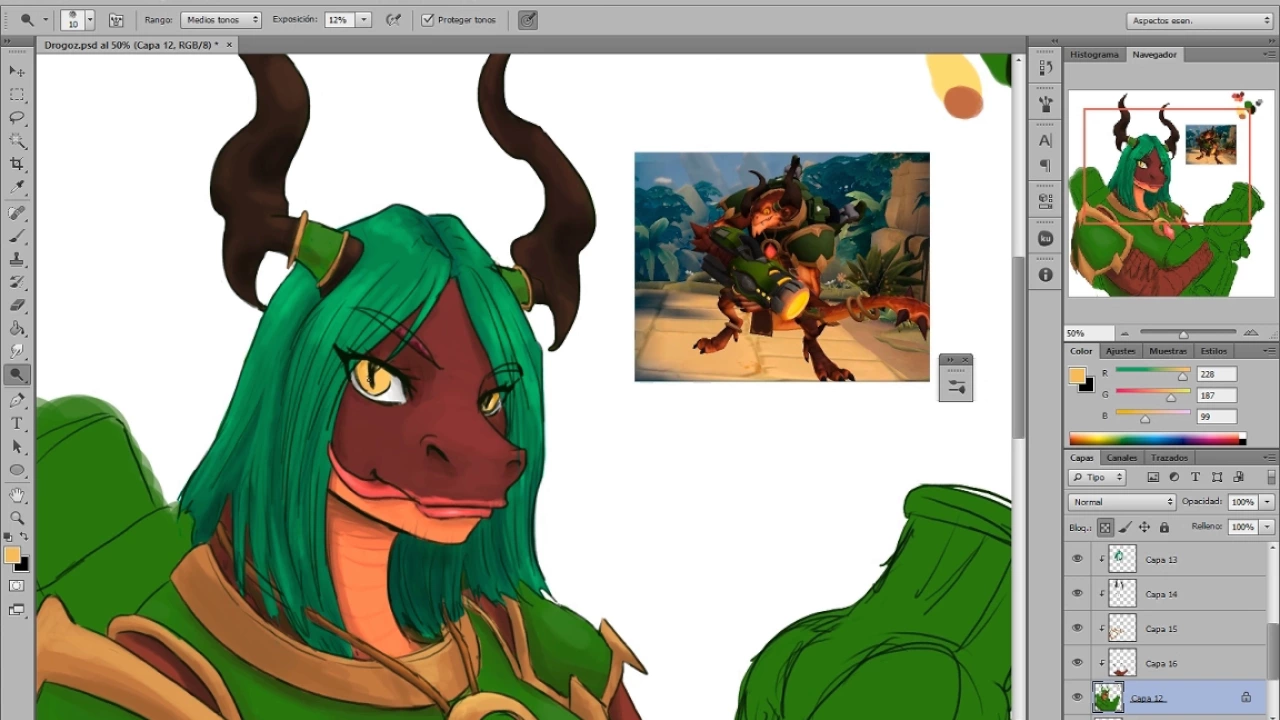Hide layer Capa 13

pyautogui.click(x=1077, y=559)
